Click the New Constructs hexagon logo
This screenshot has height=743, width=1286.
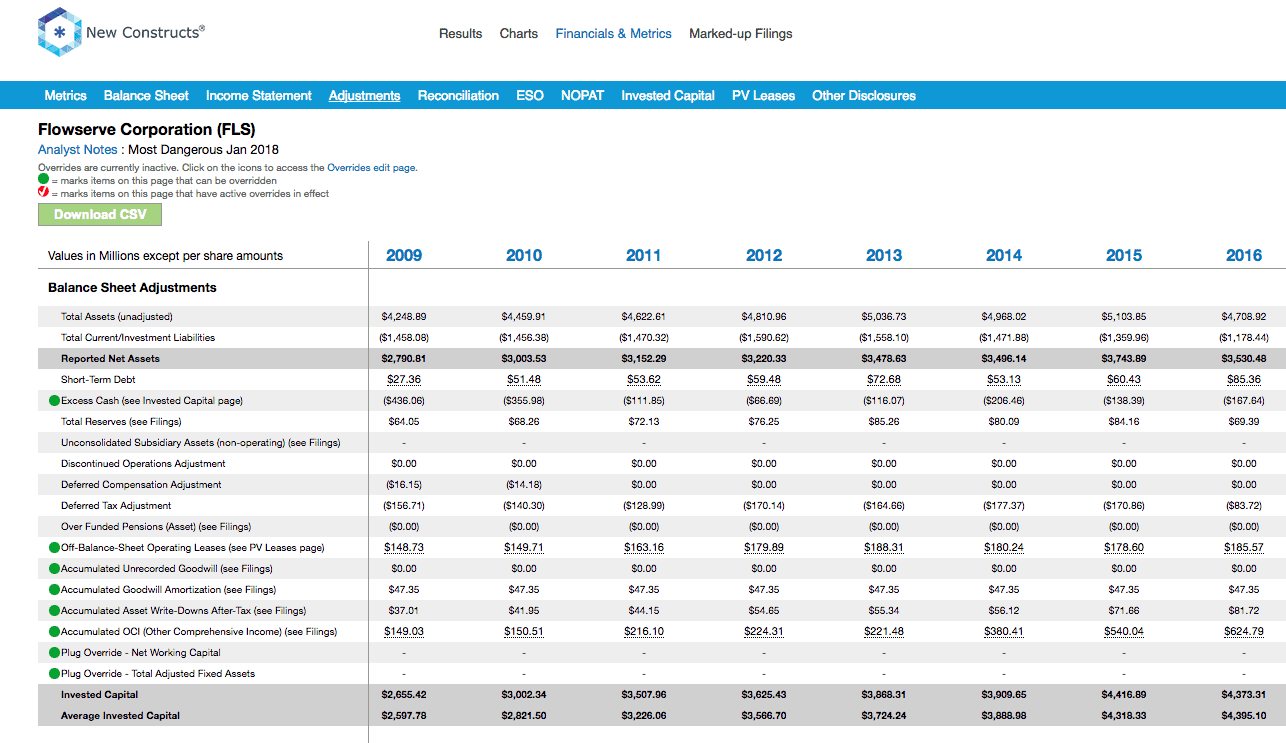pos(59,32)
